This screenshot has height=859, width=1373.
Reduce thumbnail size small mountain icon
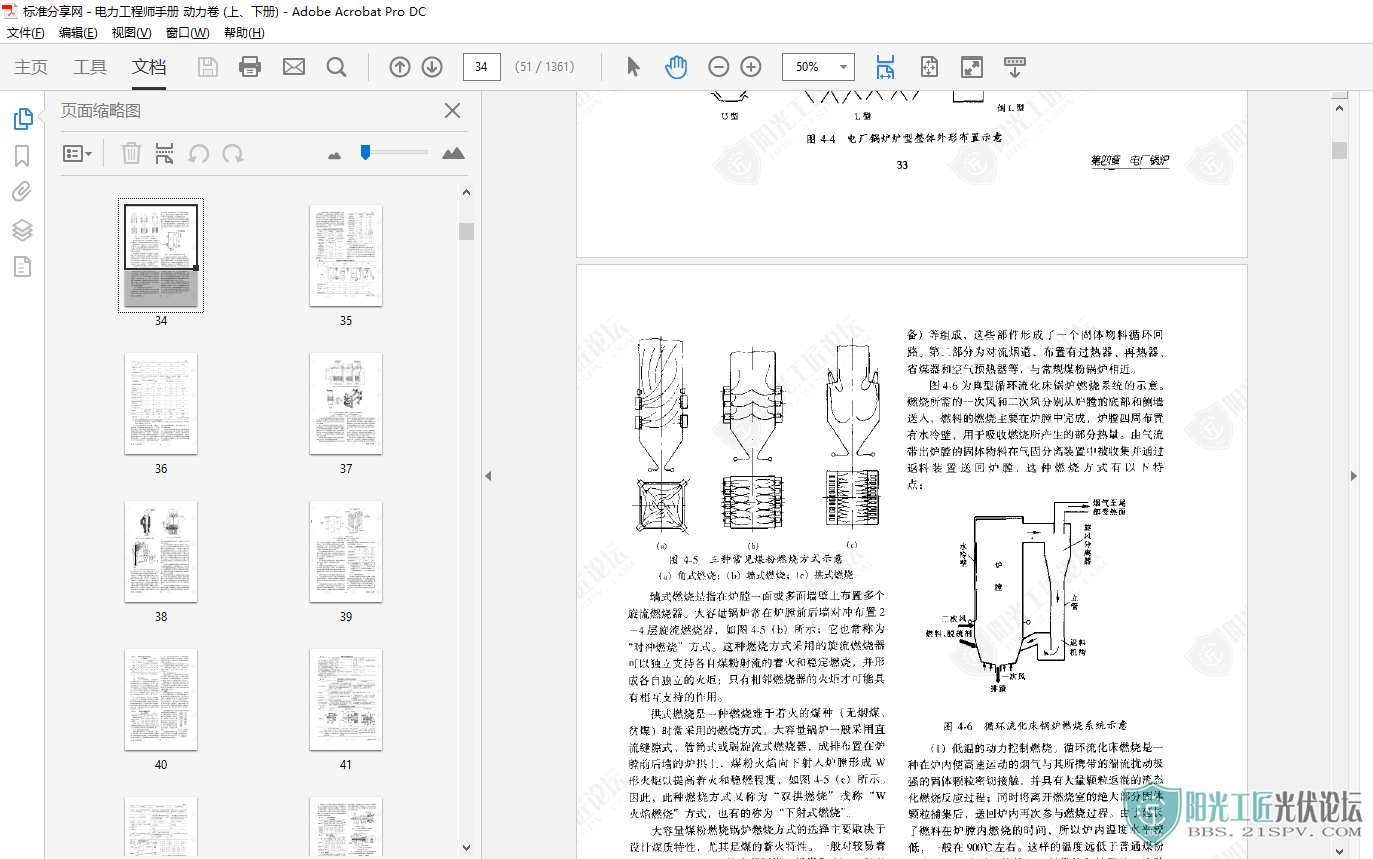click(x=335, y=155)
